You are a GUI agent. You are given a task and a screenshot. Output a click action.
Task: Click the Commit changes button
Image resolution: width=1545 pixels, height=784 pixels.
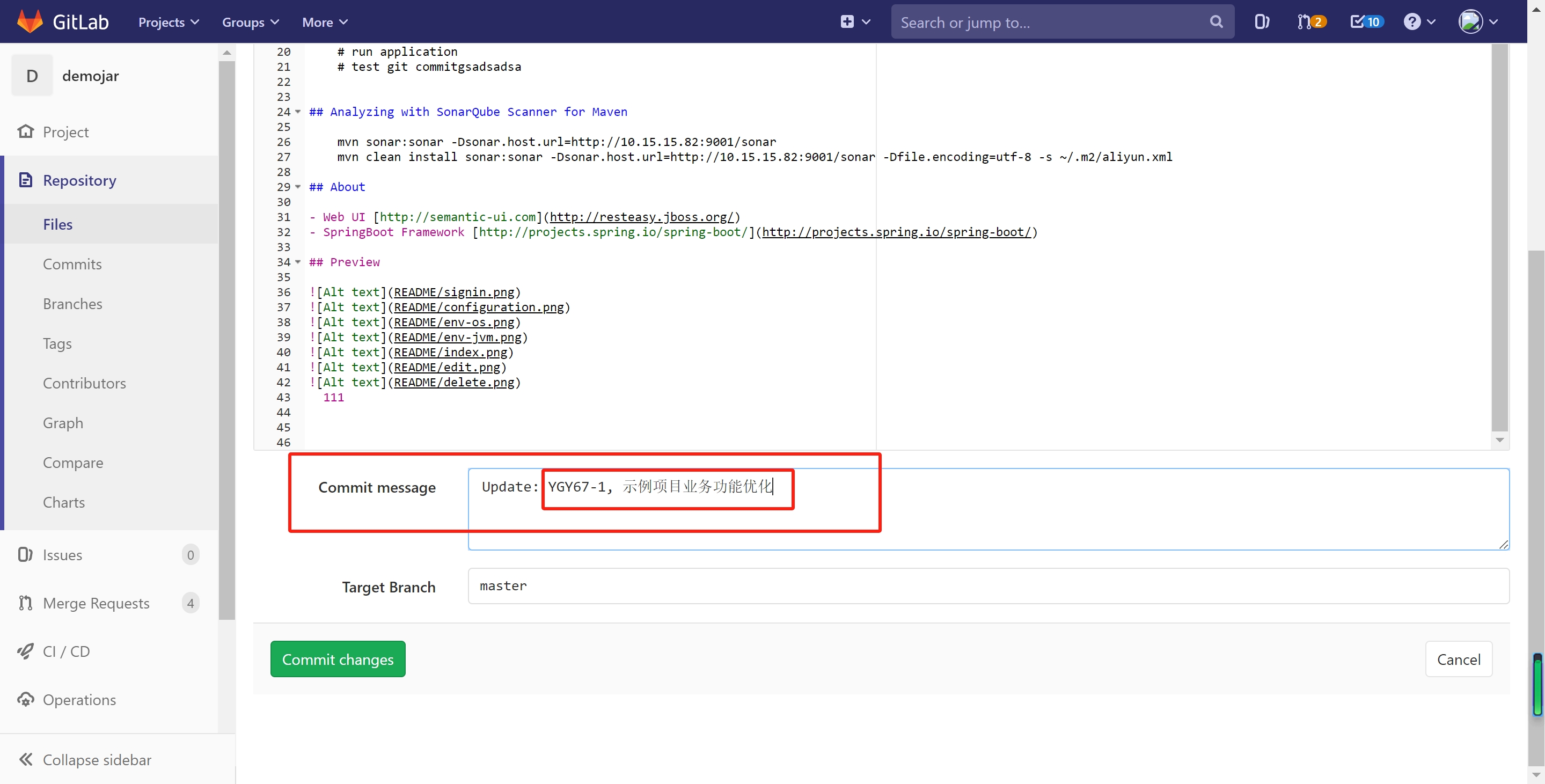pyautogui.click(x=338, y=658)
